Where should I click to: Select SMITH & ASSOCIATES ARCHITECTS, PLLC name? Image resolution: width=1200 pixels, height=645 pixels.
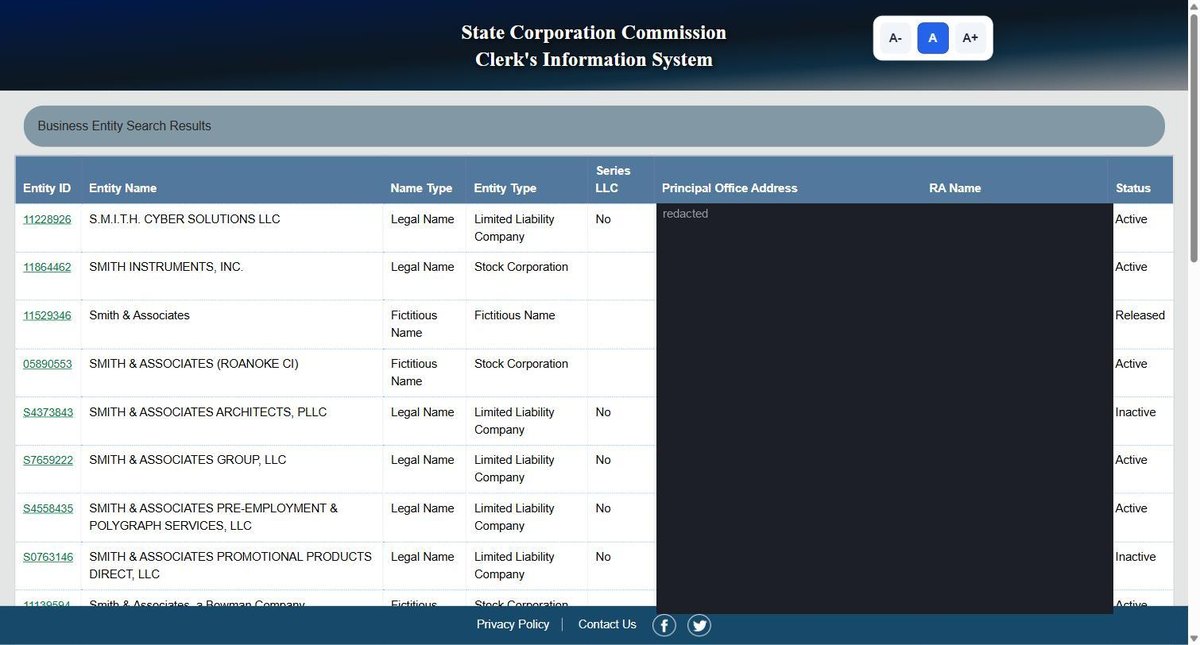pyautogui.click(x=208, y=412)
